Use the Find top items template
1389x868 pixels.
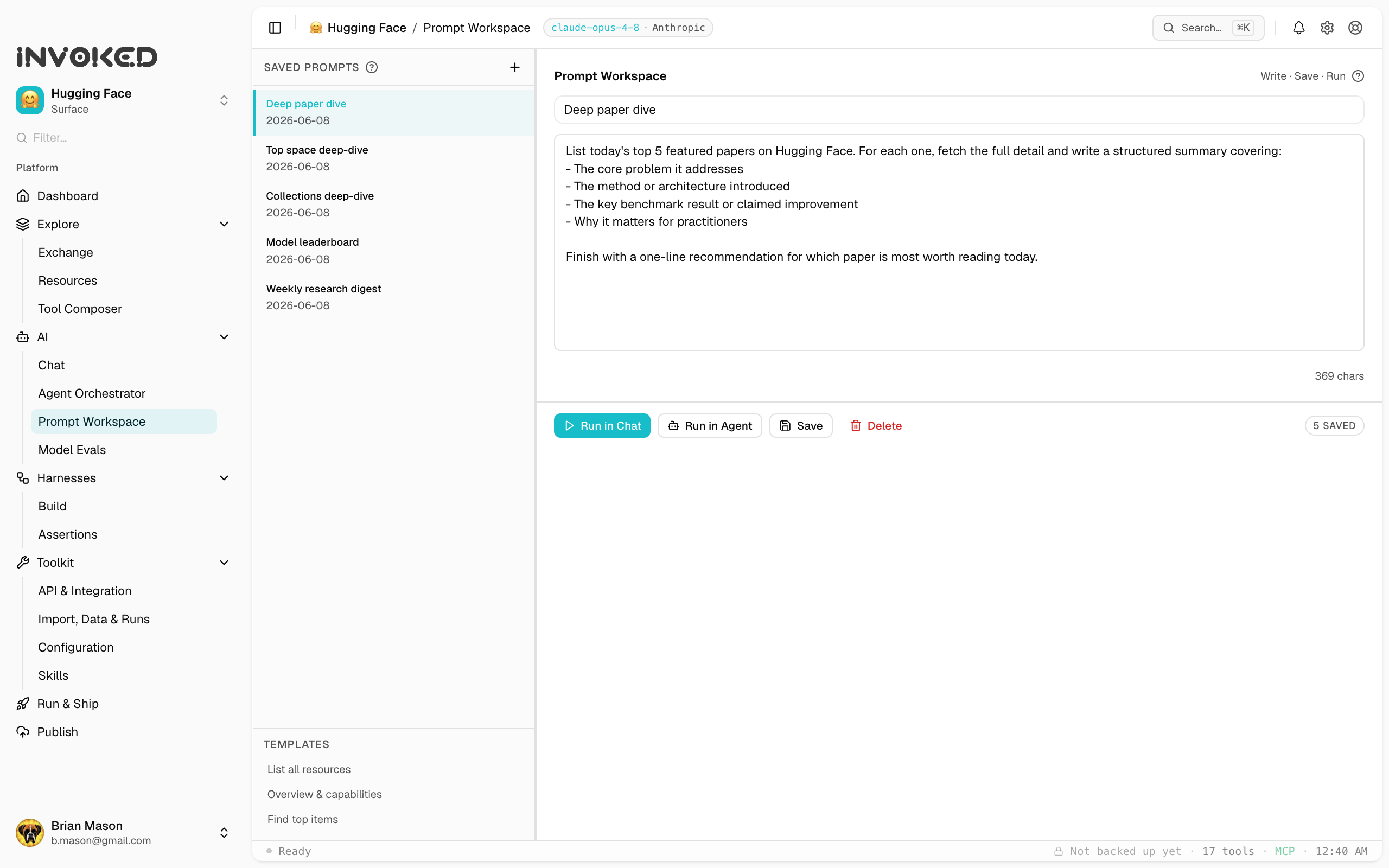[x=302, y=819]
